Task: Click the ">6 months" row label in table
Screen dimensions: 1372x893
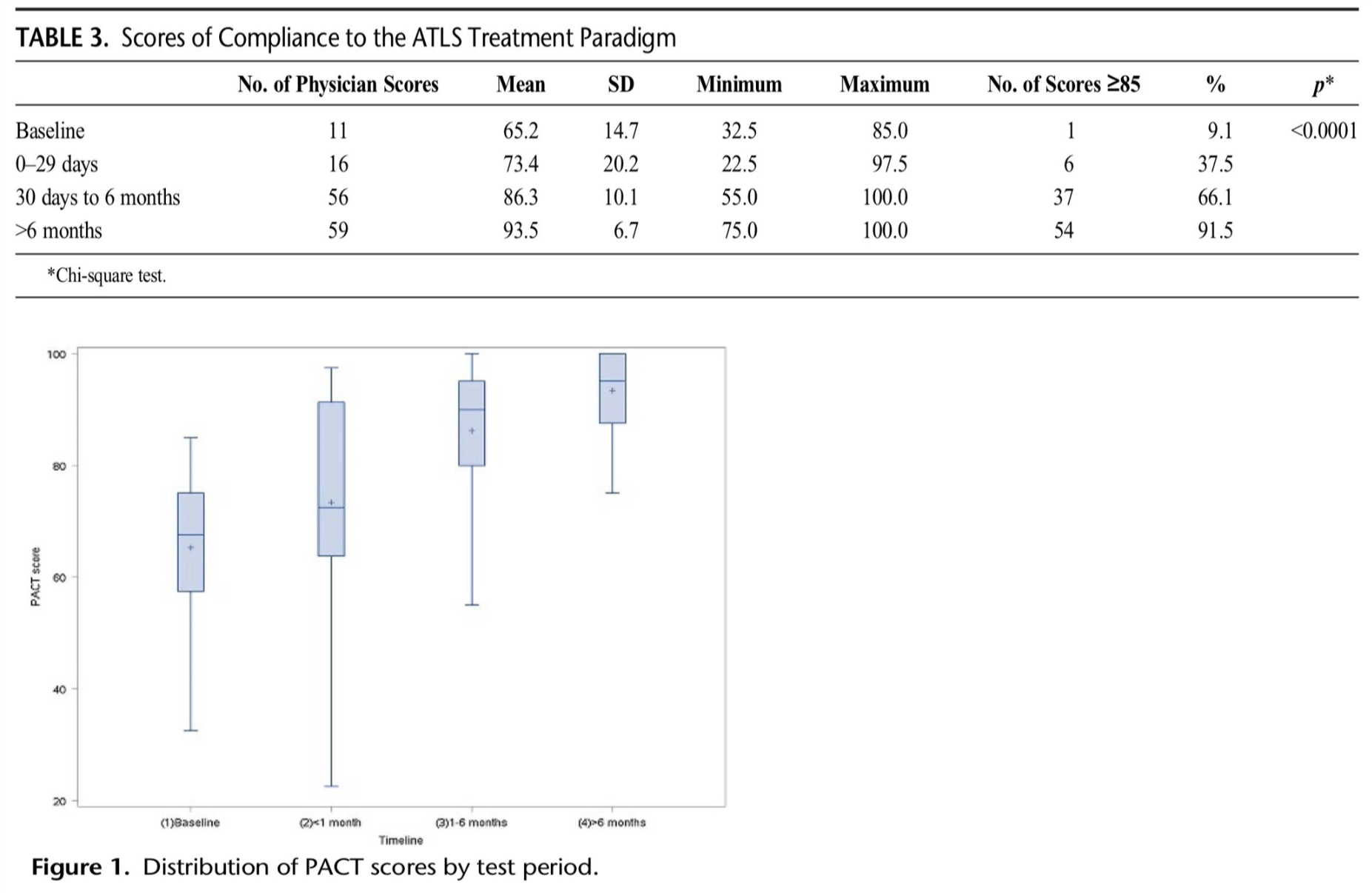Action: click(x=58, y=231)
